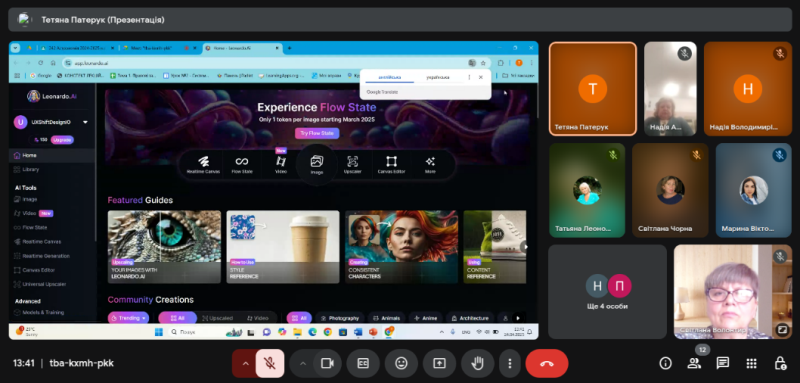Screen dimensions: 800x383
Task: Expand UXShiftDesignIO account dropdown
Action: tap(85, 122)
